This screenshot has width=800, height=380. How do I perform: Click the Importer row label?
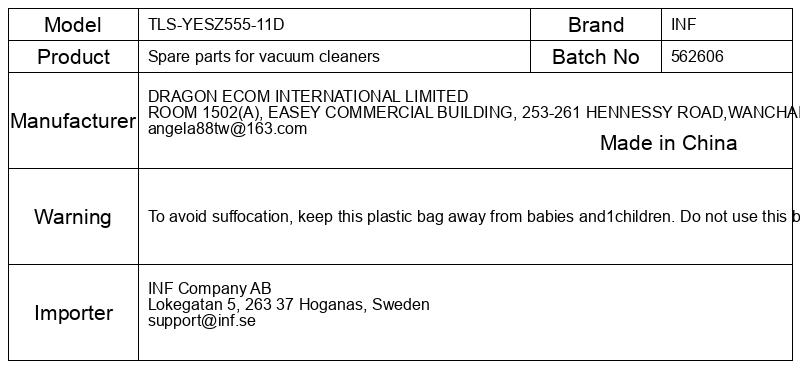(73, 313)
